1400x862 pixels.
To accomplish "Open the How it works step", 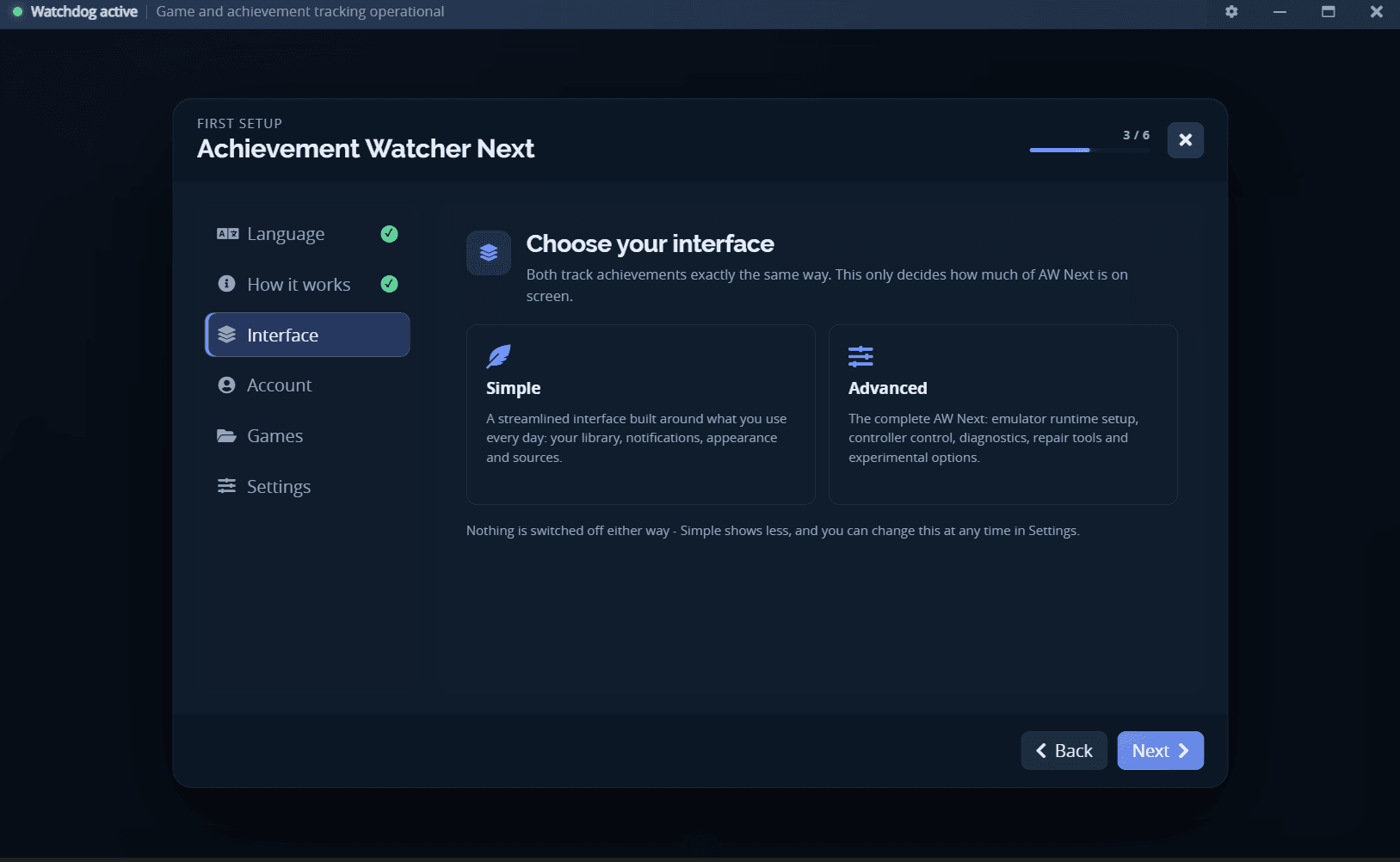I will pyautogui.click(x=307, y=284).
